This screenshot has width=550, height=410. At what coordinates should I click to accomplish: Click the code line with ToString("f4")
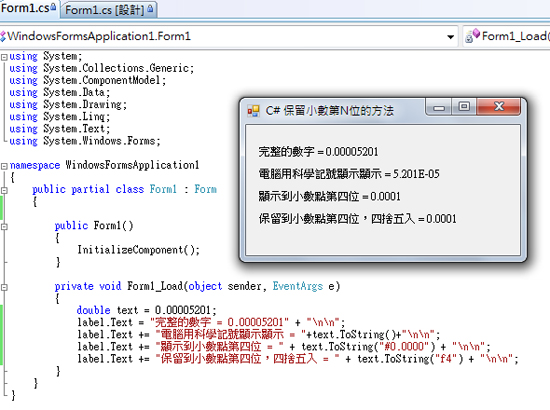click(298, 359)
